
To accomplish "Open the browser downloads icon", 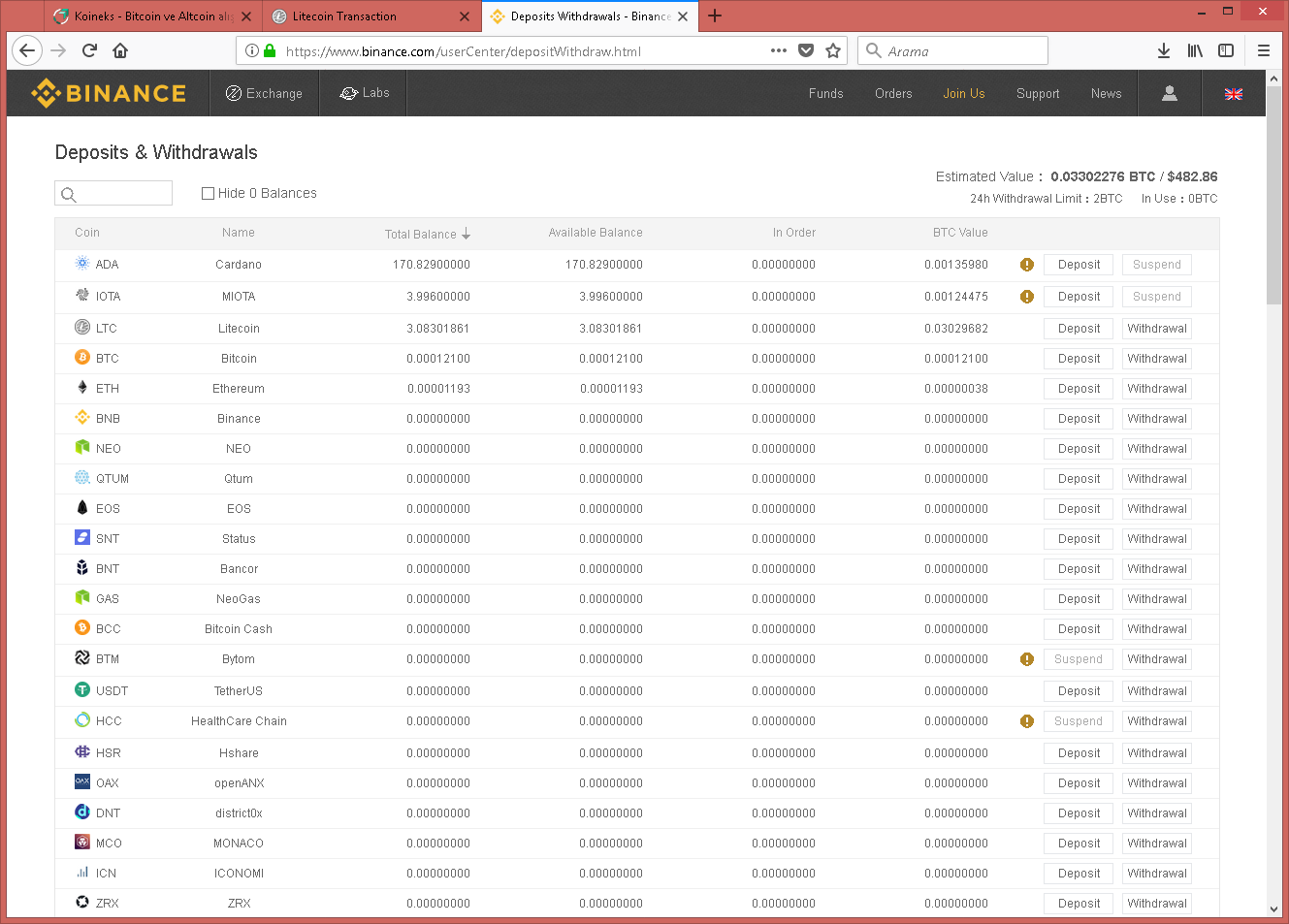I will pos(1164,50).
